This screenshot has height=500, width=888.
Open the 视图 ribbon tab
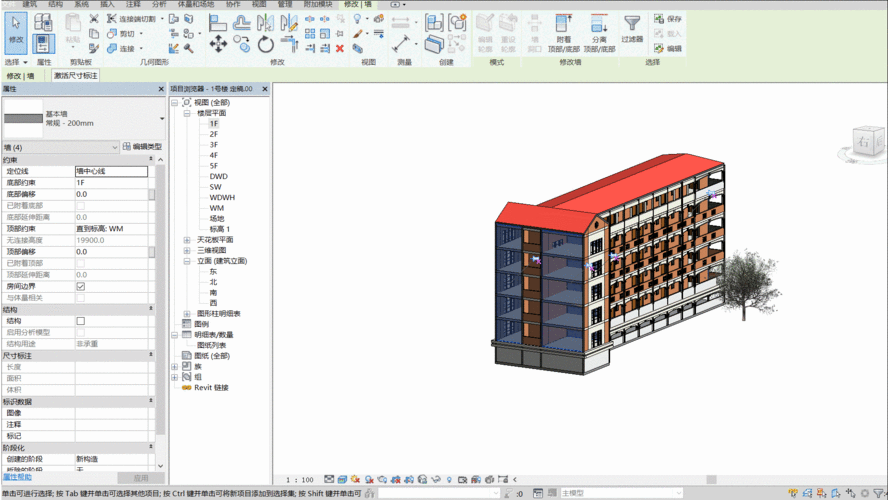[259, 4]
